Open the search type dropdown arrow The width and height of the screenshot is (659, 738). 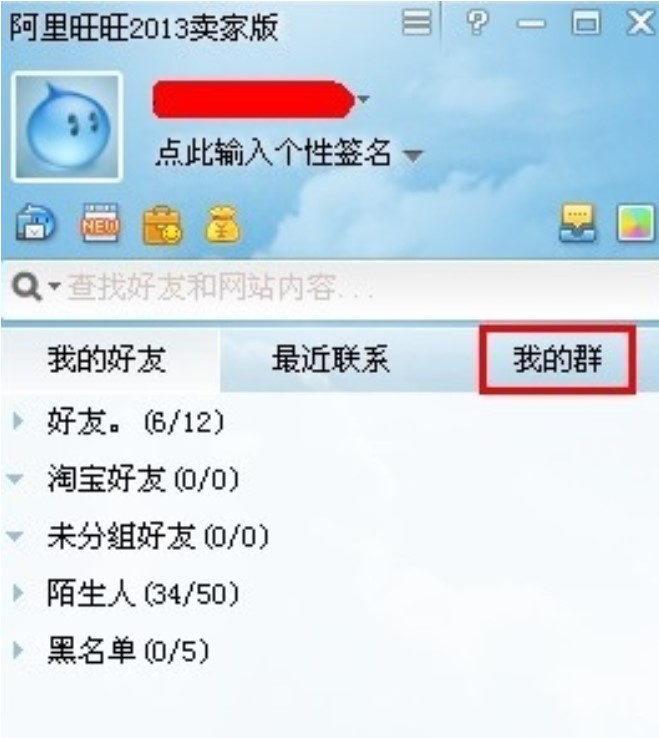(x=55, y=285)
